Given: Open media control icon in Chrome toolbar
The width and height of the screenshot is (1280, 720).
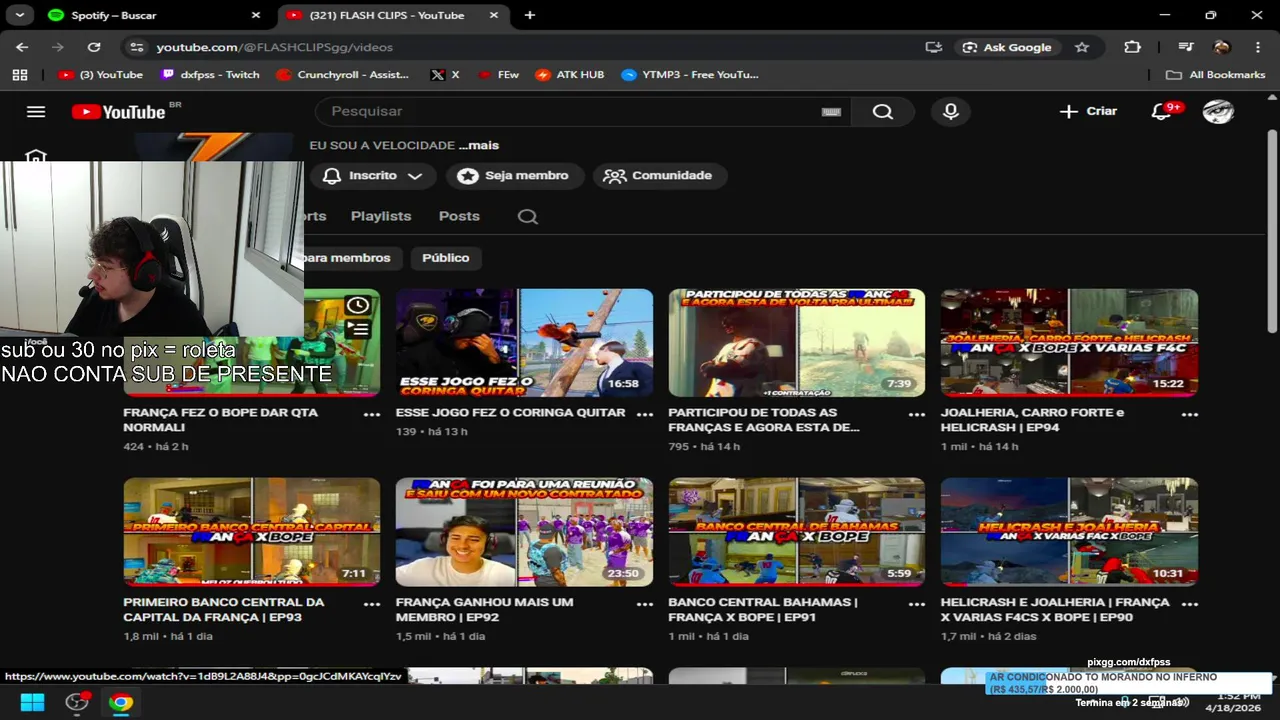Looking at the screenshot, I should pos(1186,47).
